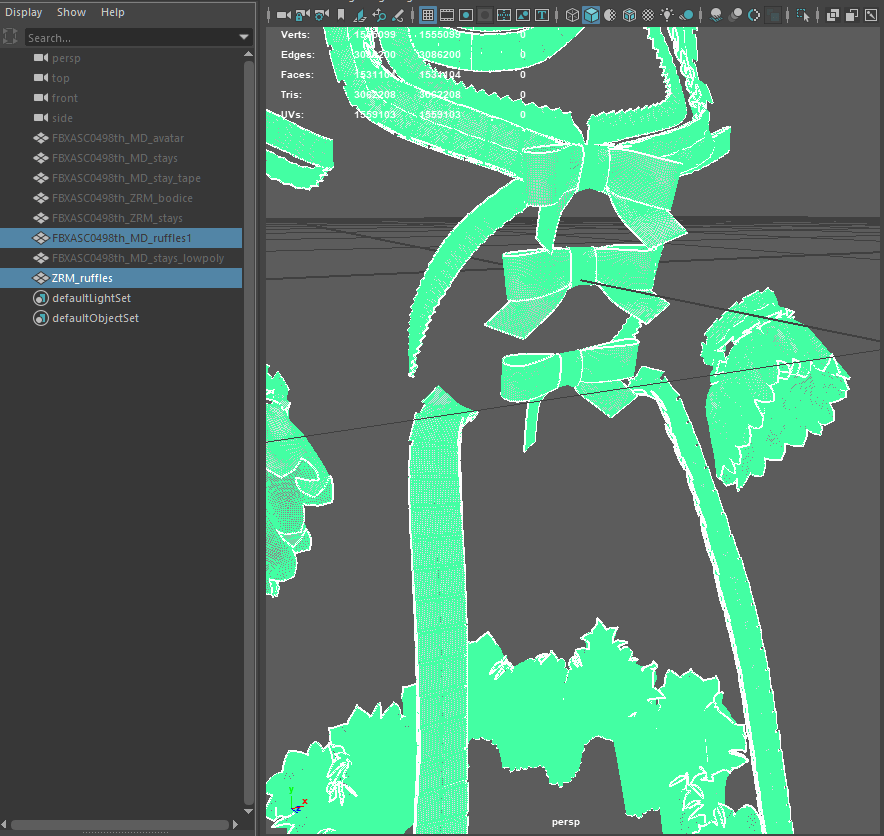Toggle the viewport grid display icon
The image size is (884, 836).
[x=427, y=15]
